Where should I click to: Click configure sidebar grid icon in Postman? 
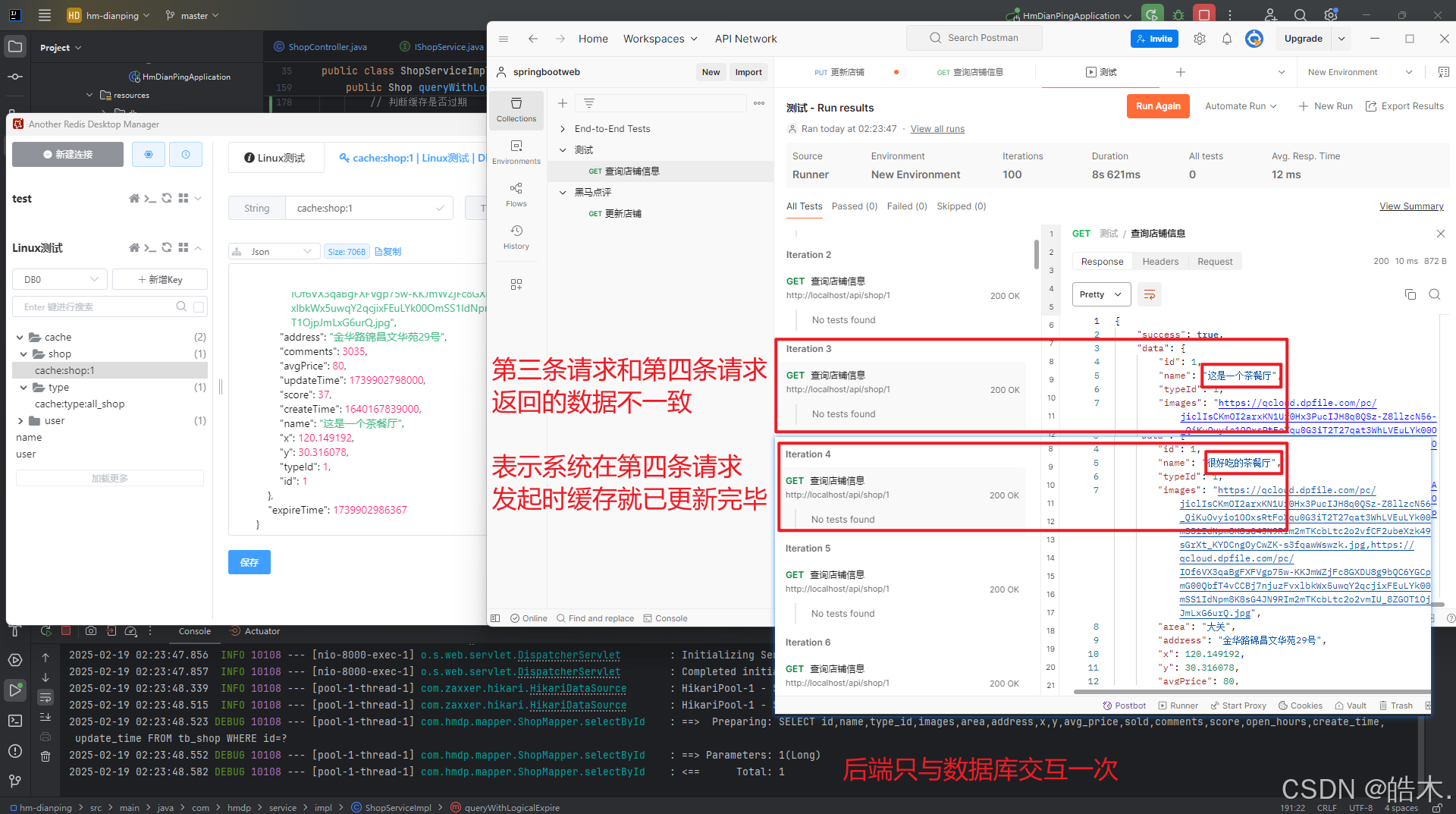tap(516, 284)
